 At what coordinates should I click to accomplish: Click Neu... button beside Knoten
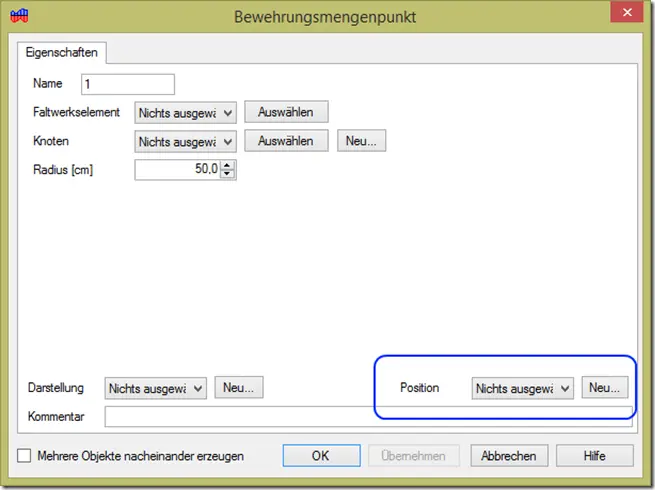[x=361, y=141]
